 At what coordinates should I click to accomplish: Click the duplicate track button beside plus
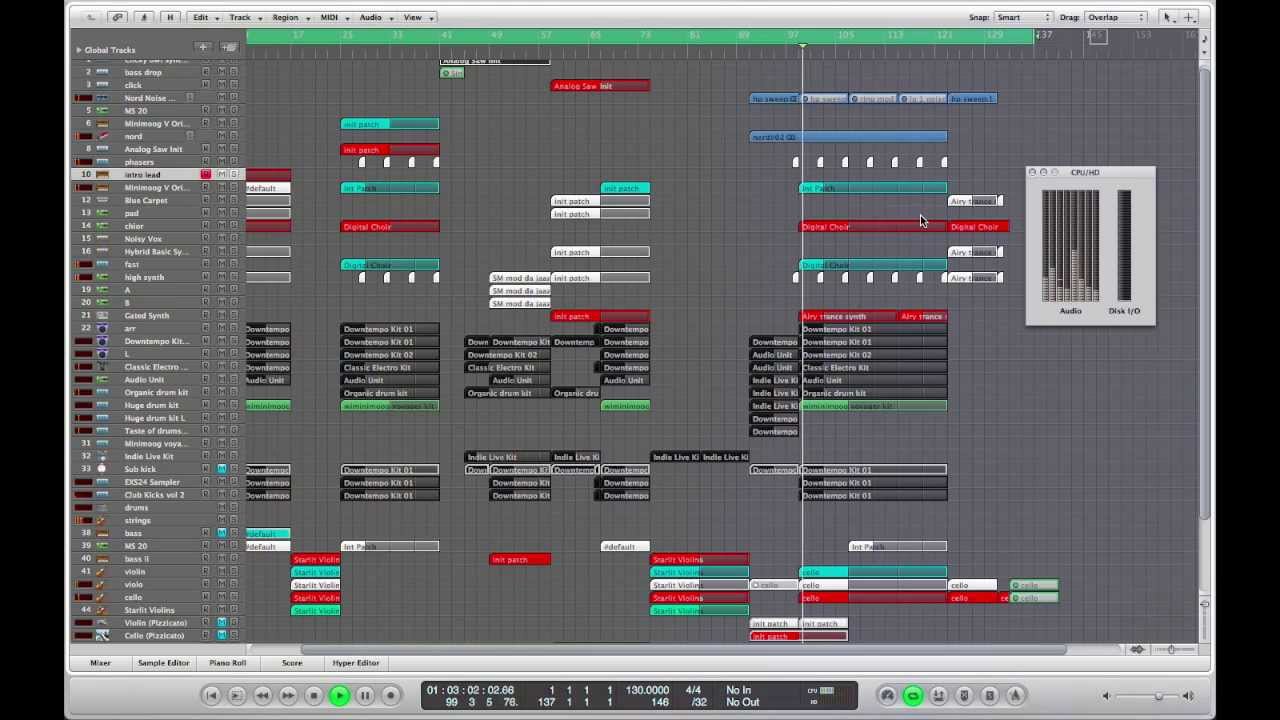pos(229,47)
